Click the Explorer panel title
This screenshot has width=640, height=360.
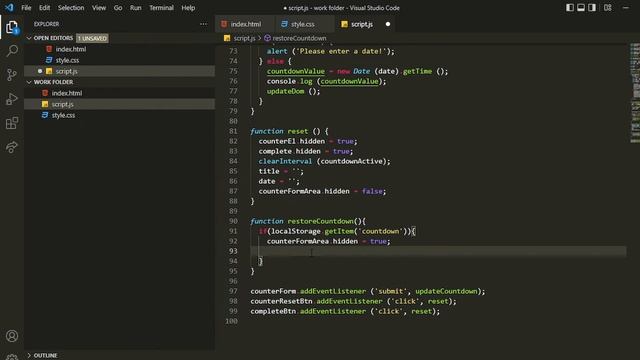[46, 24]
